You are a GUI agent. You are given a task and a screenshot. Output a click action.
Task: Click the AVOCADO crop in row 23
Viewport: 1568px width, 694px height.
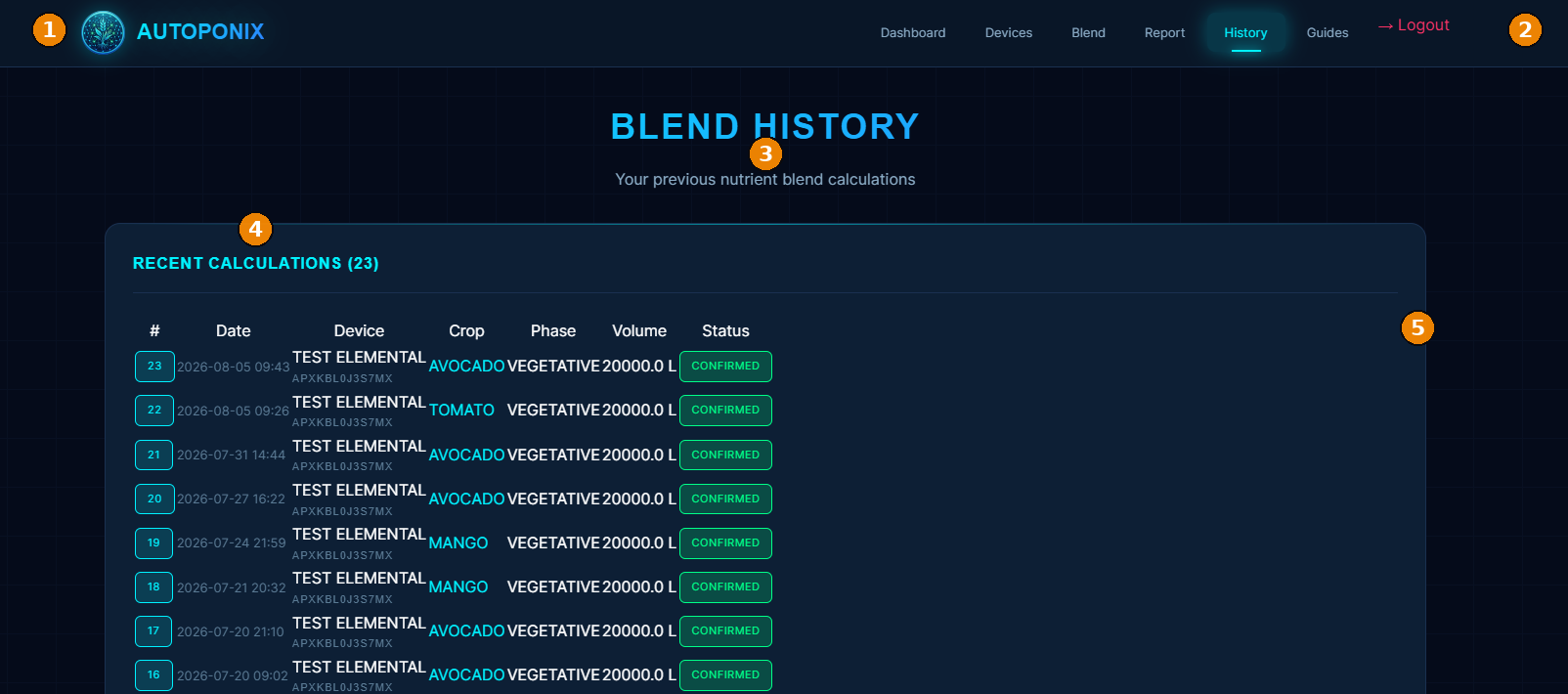pyautogui.click(x=466, y=366)
